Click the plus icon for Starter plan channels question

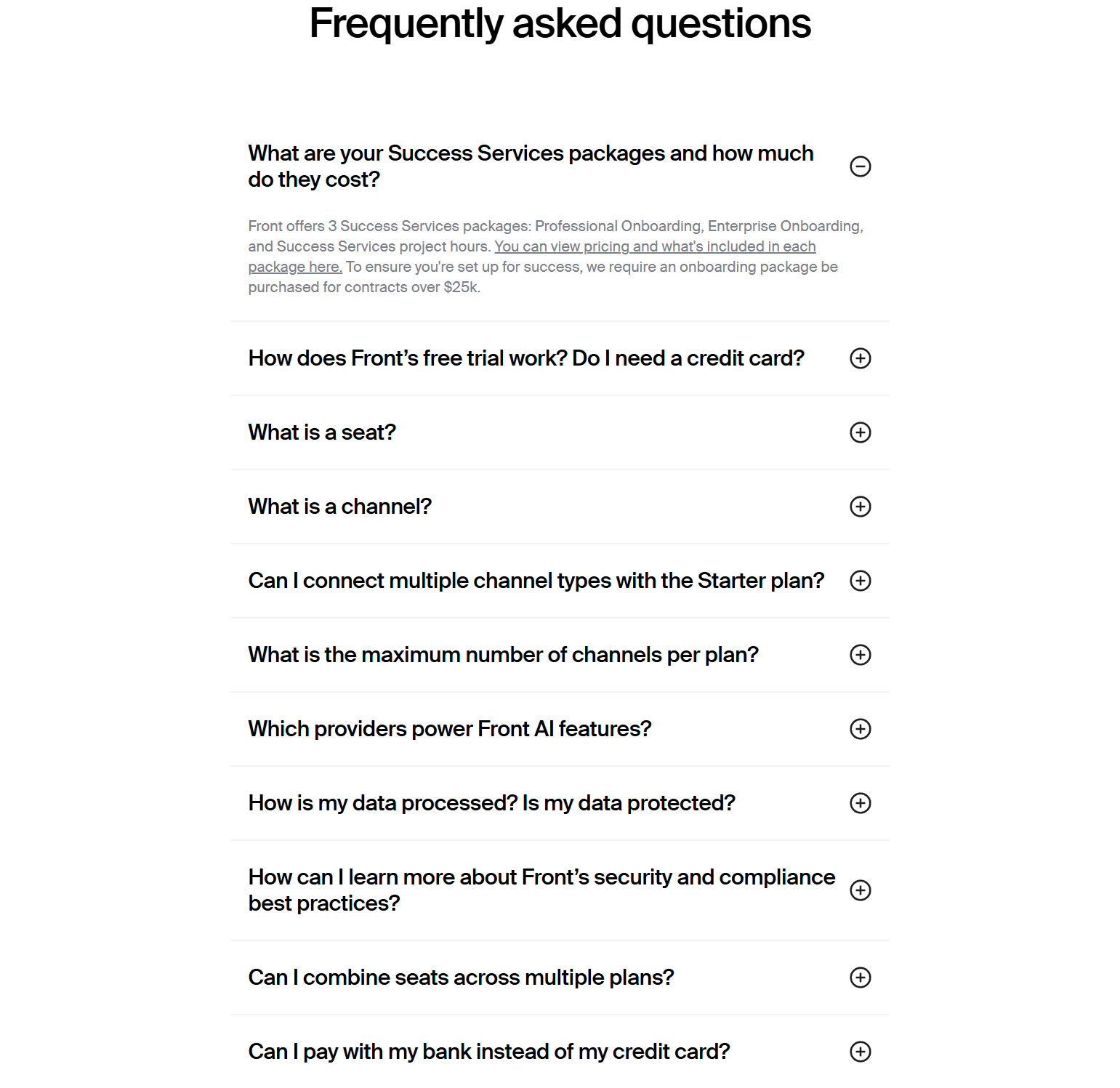(x=861, y=581)
